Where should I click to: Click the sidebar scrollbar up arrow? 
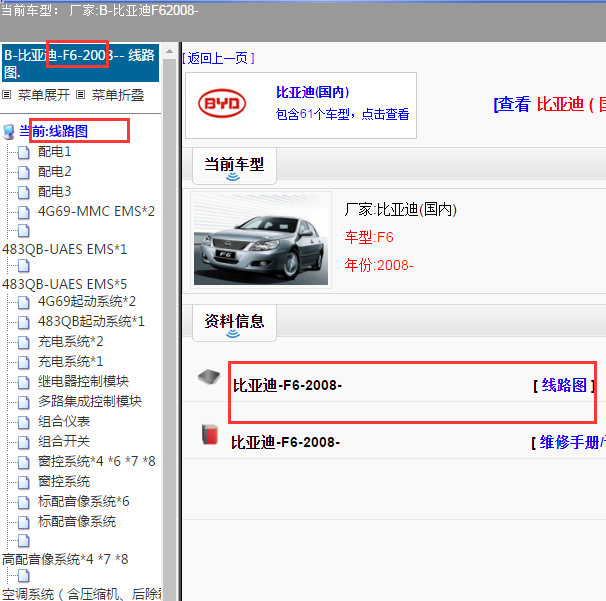click(x=169, y=51)
